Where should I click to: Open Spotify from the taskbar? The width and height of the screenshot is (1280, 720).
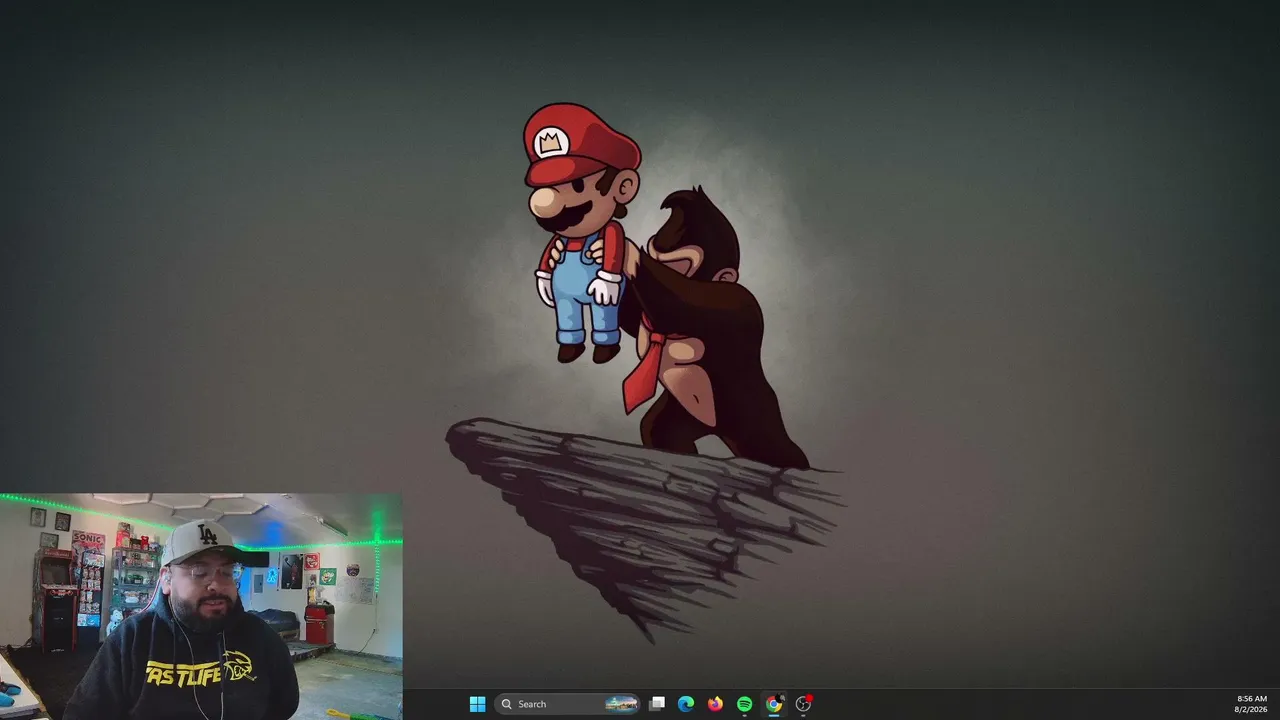pyautogui.click(x=744, y=704)
